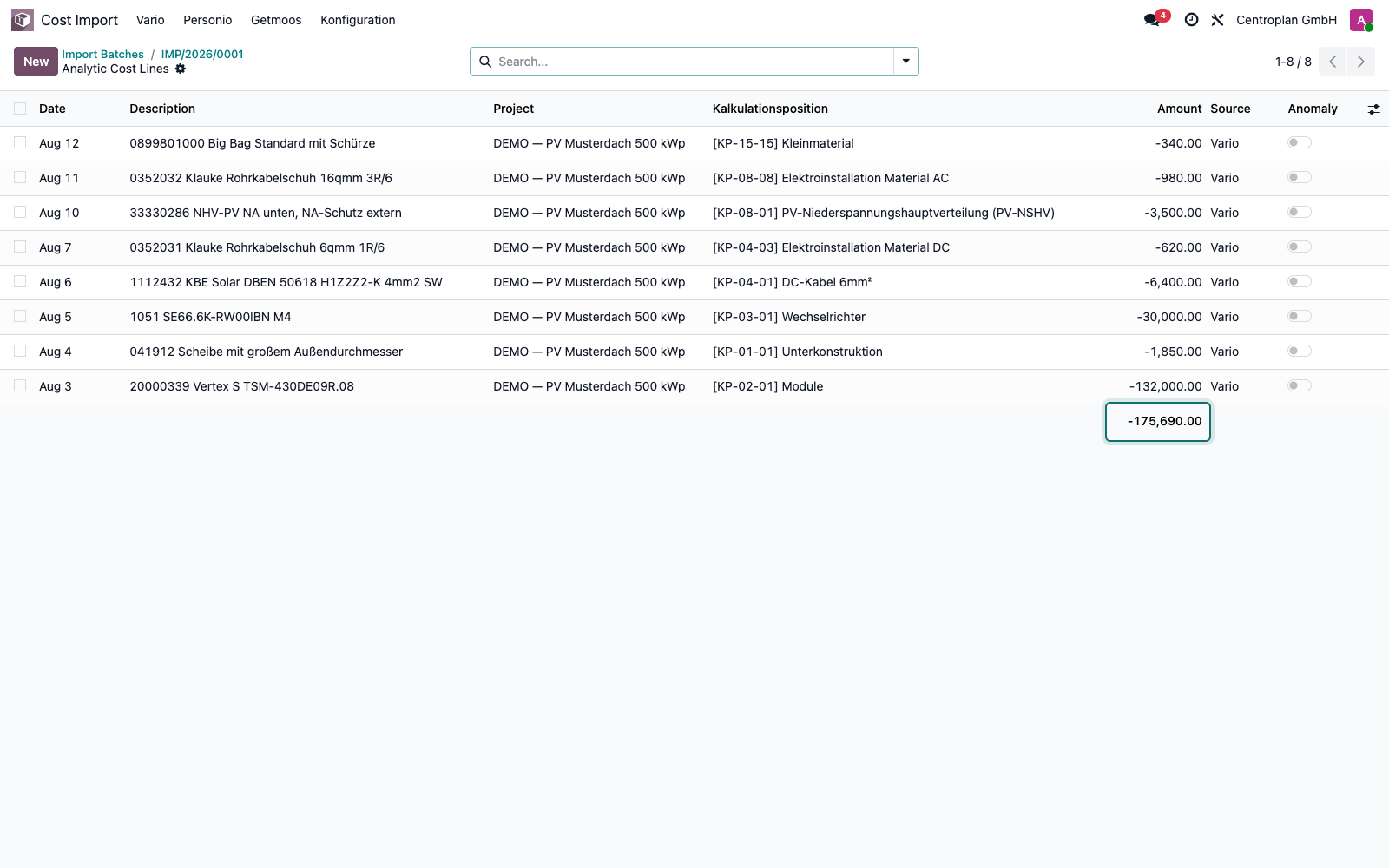Click the -175,690.00 amount total
The height and width of the screenshot is (868, 1389).
point(1164,421)
